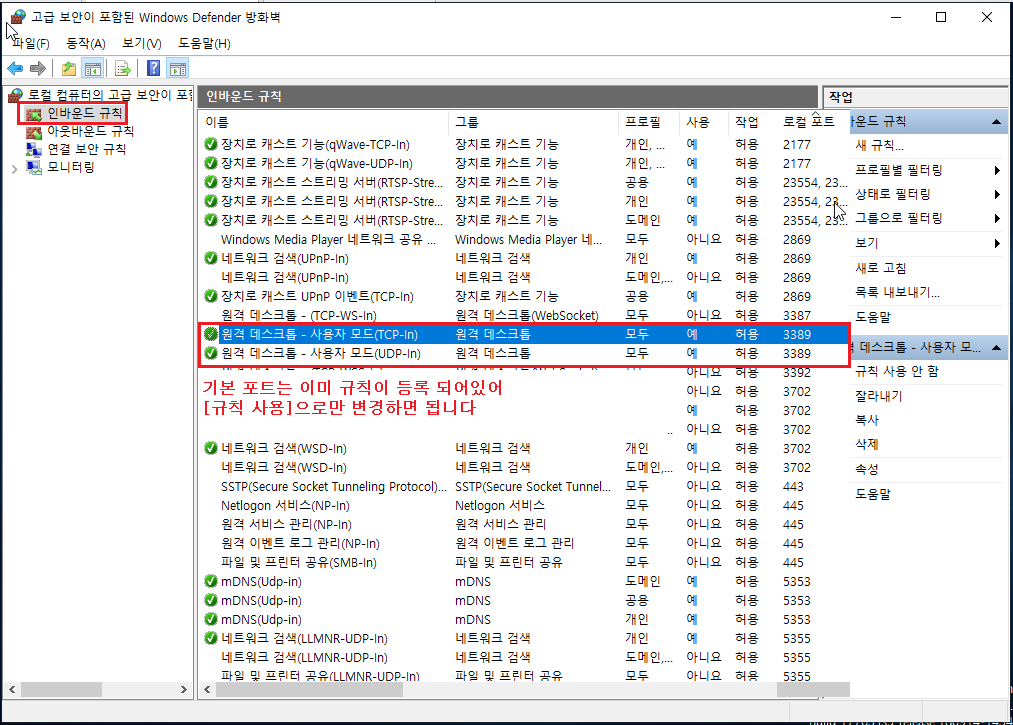Expand the 모니터링 tree node arrow

tap(14, 169)
